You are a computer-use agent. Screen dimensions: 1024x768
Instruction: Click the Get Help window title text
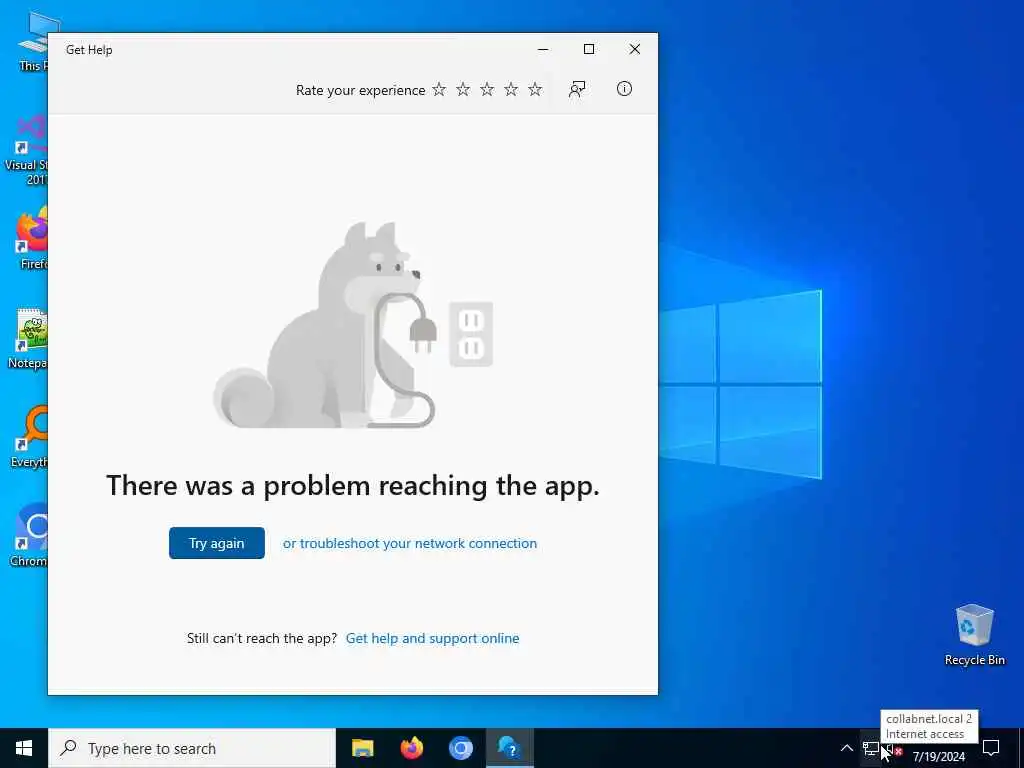[x=89, y=50]
